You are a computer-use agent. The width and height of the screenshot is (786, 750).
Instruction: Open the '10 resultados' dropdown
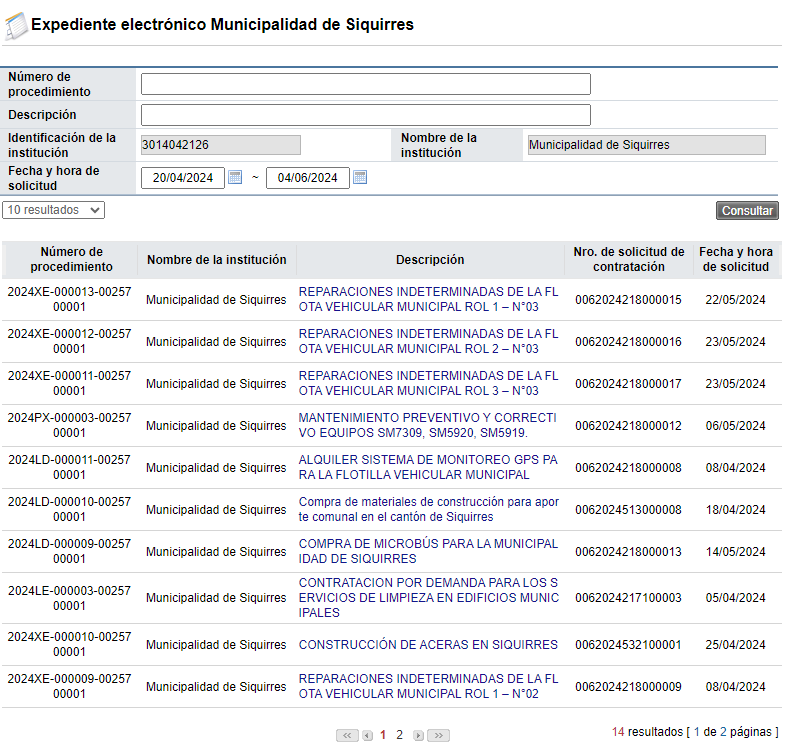(54, 210)
